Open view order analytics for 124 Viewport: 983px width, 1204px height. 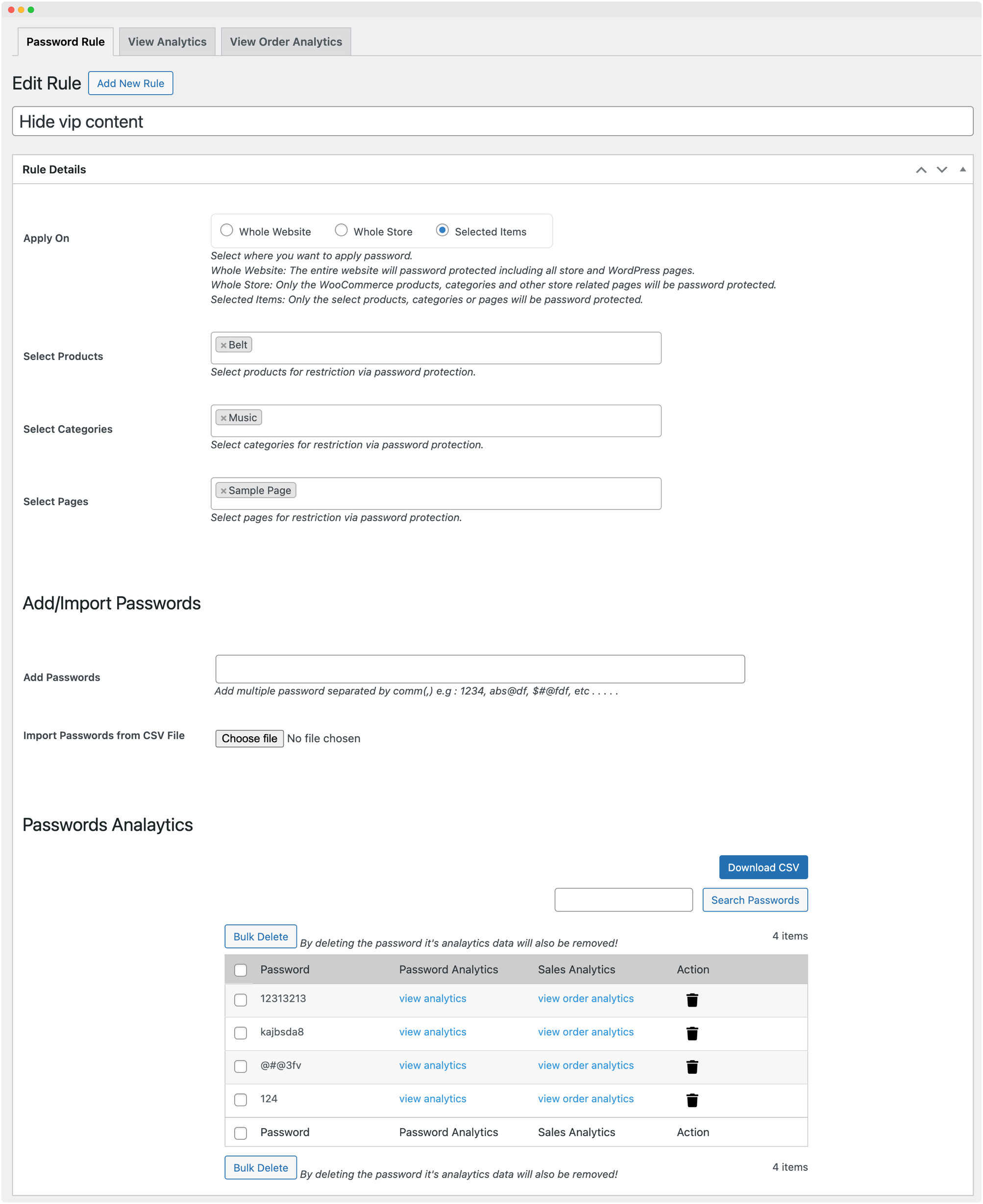click(586, 1099)
